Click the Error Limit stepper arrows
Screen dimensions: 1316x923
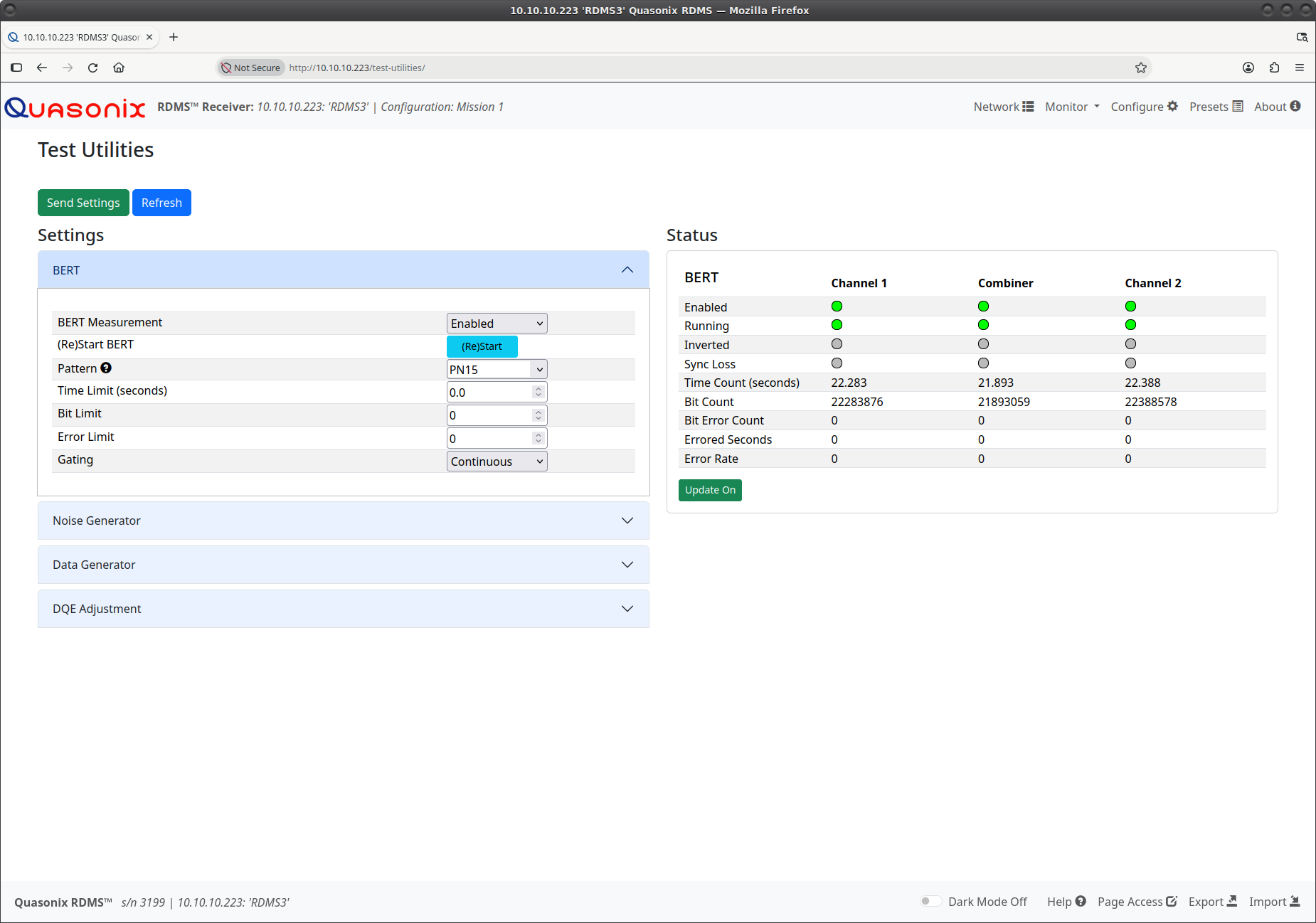point(538,438)
